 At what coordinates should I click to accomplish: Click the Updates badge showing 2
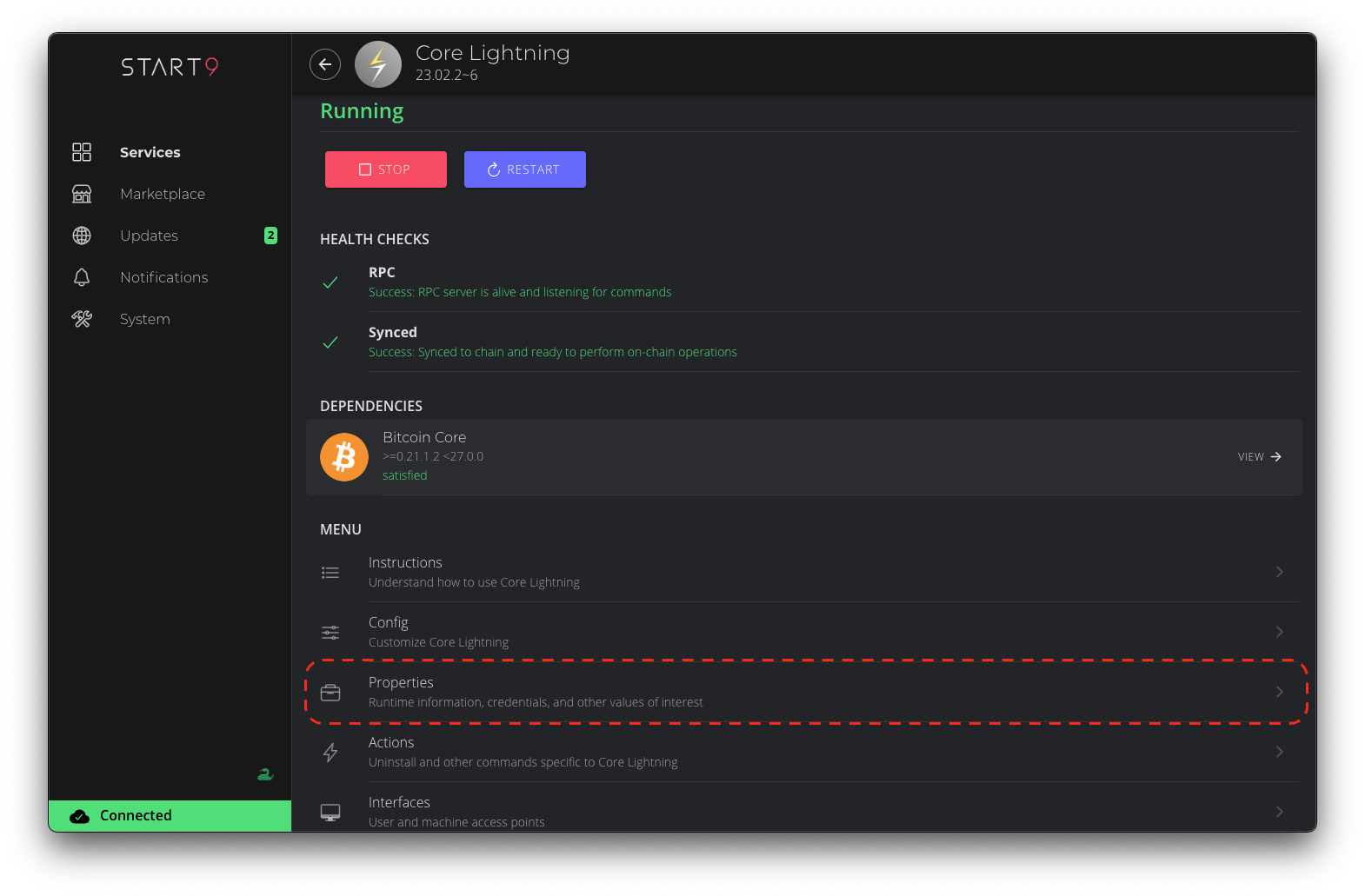coord(270,236)
